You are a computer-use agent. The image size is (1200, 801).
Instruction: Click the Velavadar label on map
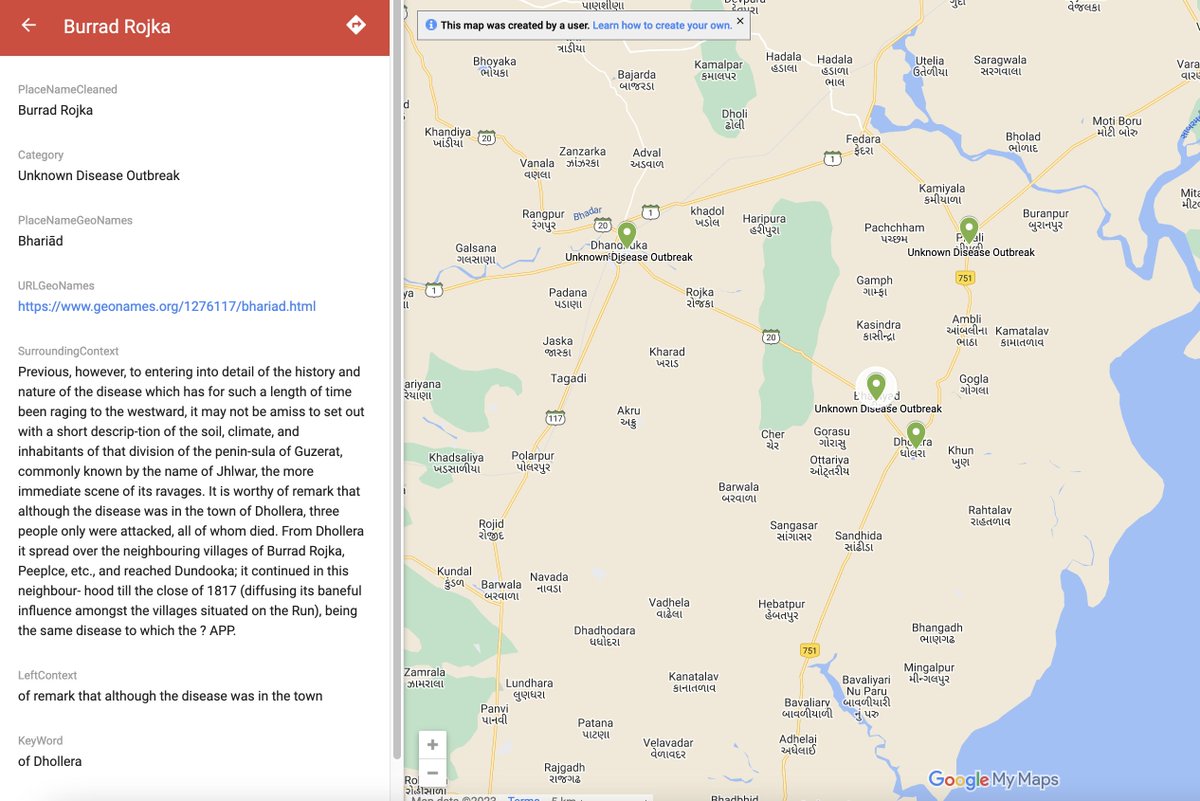pyautogui.click(x=667, y=749)
